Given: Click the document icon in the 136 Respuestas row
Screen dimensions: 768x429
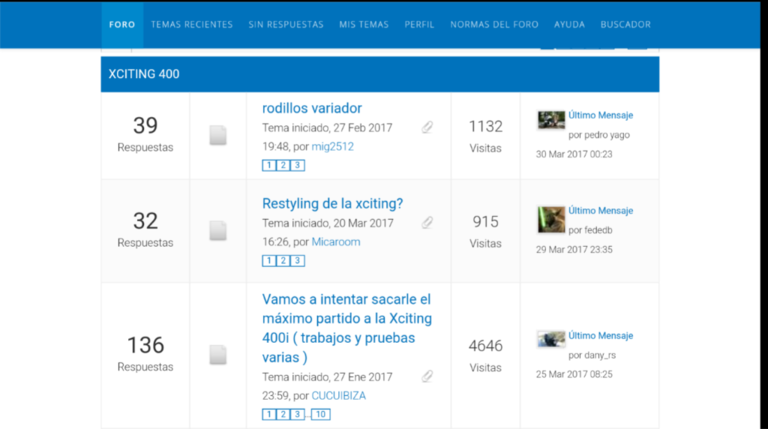Looking at the screenshot, I should (218, 355).
